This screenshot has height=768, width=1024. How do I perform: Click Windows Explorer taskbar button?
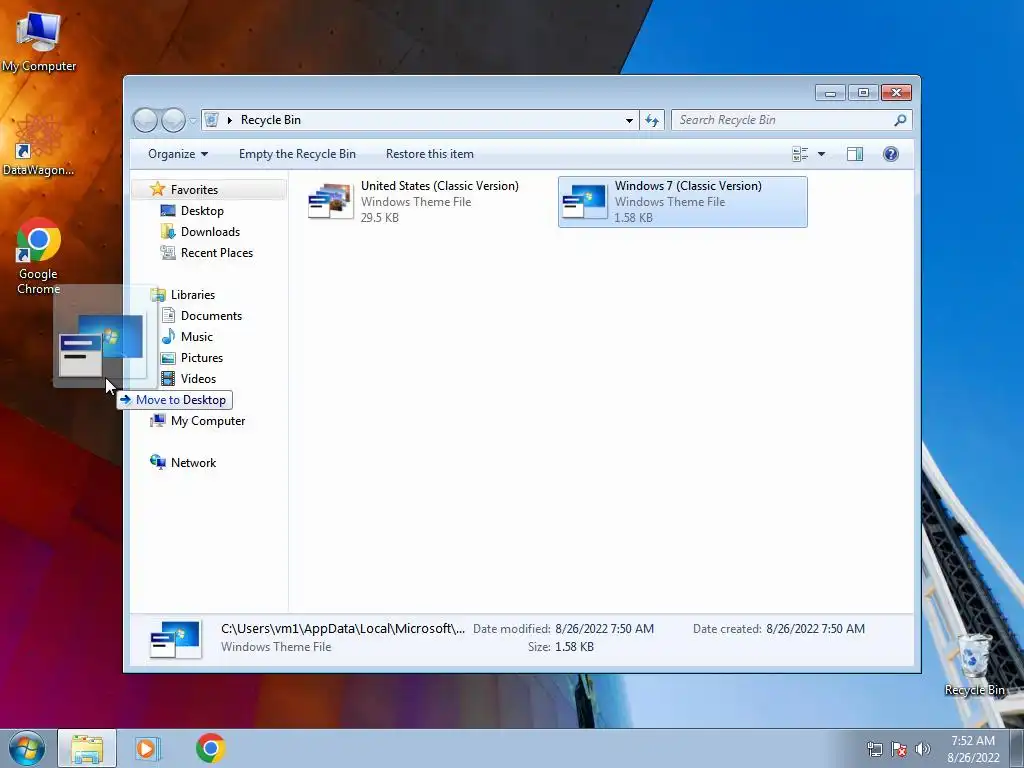tap(87, 748)
